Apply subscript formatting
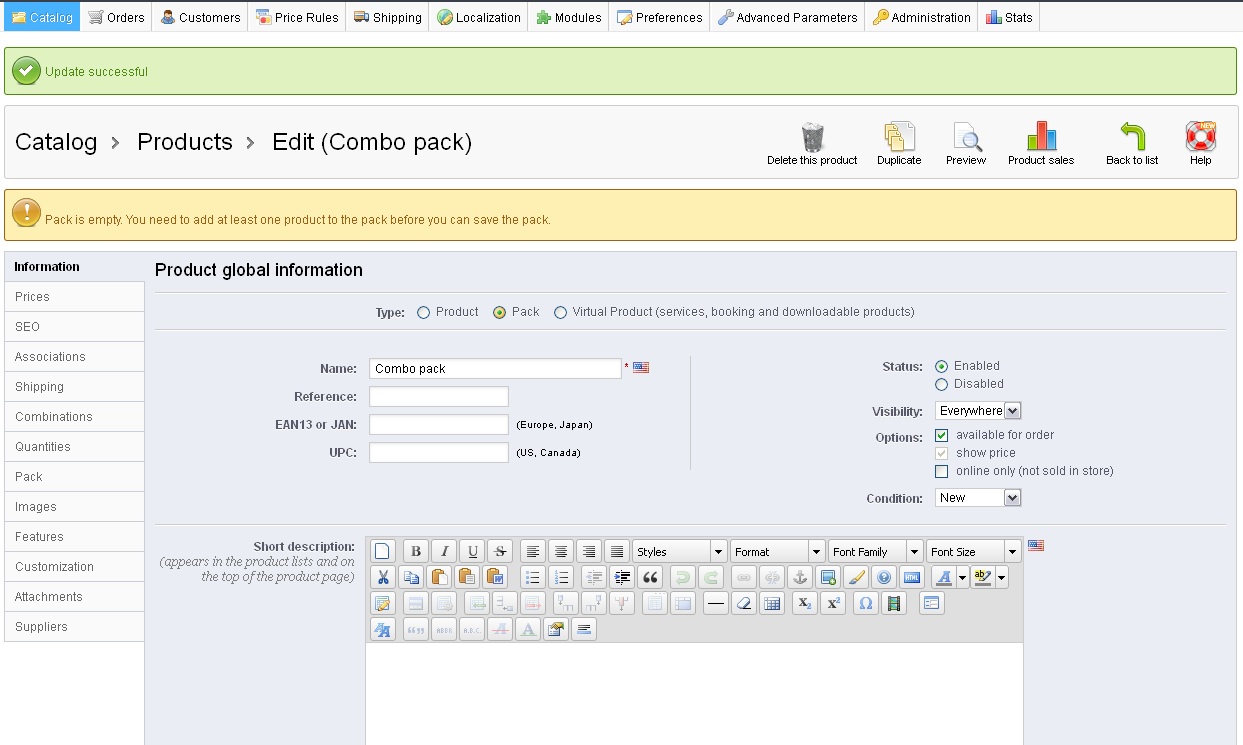Viewport: 1243px width, 745px height. click(x=804, y=603)
